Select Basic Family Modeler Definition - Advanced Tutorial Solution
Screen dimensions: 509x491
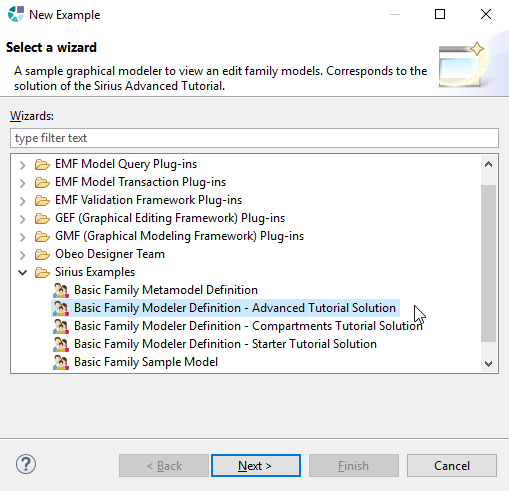(x=235, y=308)
